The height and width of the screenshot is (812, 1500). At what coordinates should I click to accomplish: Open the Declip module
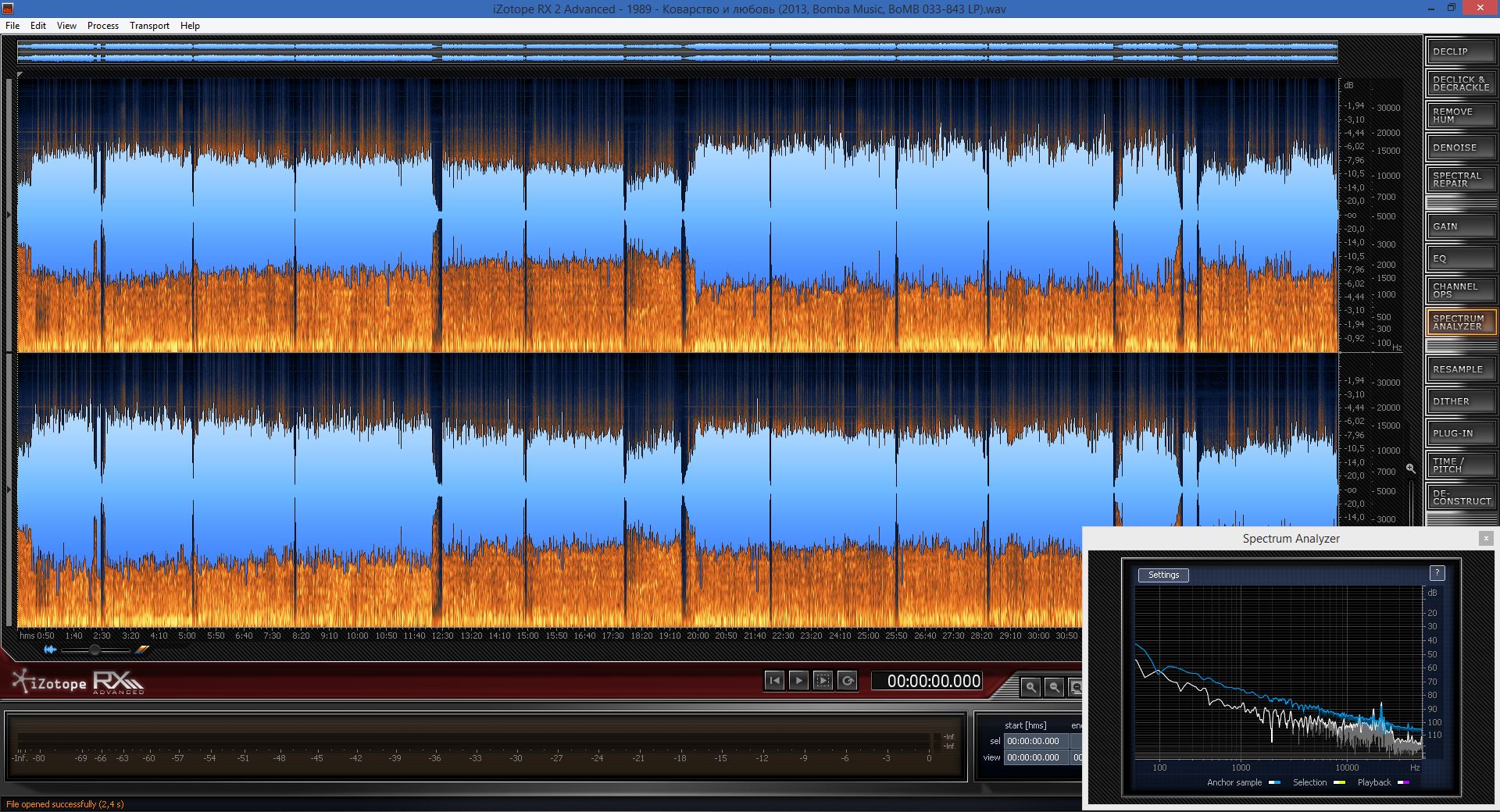point(1460,52)
